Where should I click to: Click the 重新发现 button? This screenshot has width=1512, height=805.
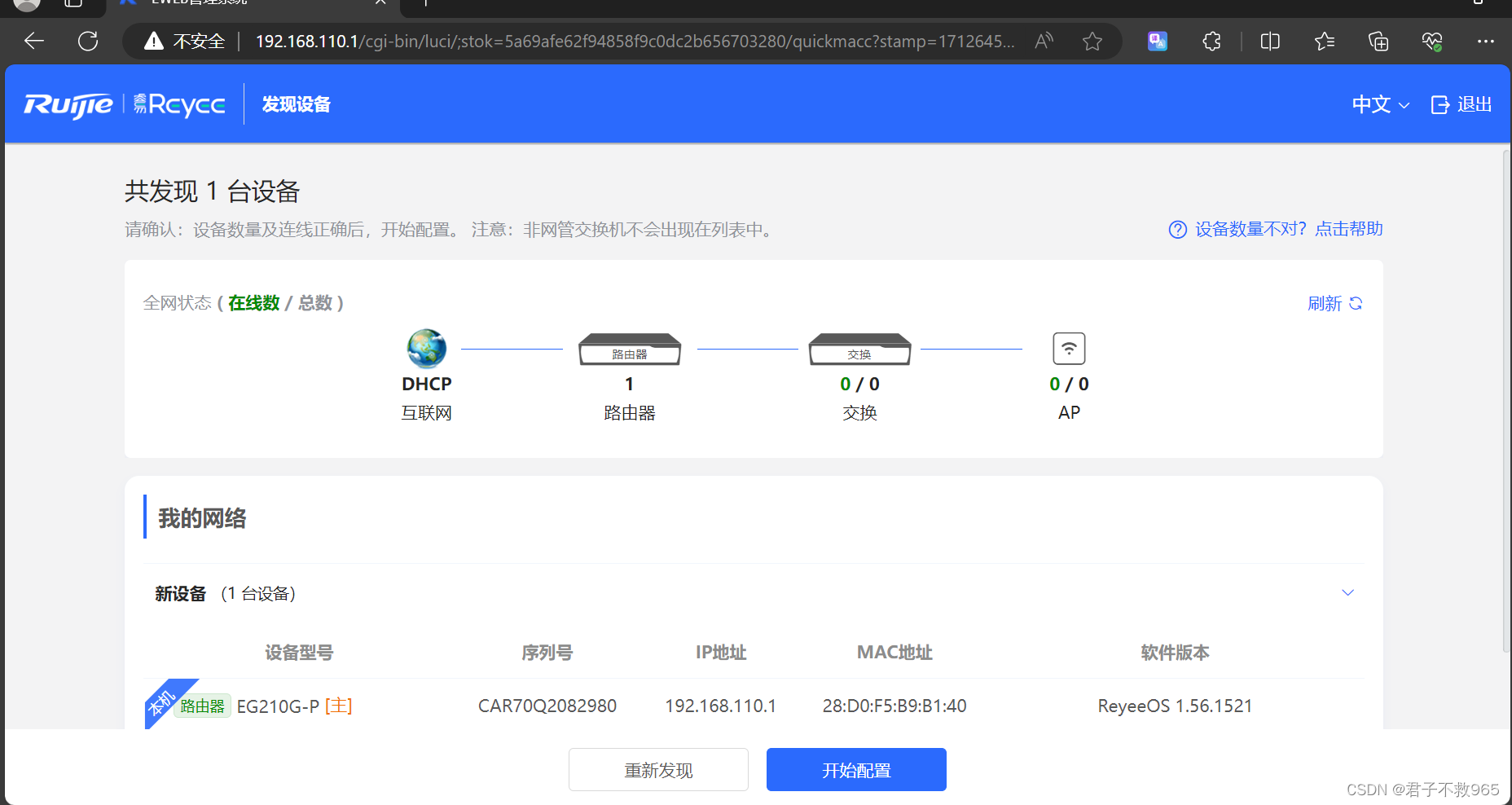(x=657, y=769)
